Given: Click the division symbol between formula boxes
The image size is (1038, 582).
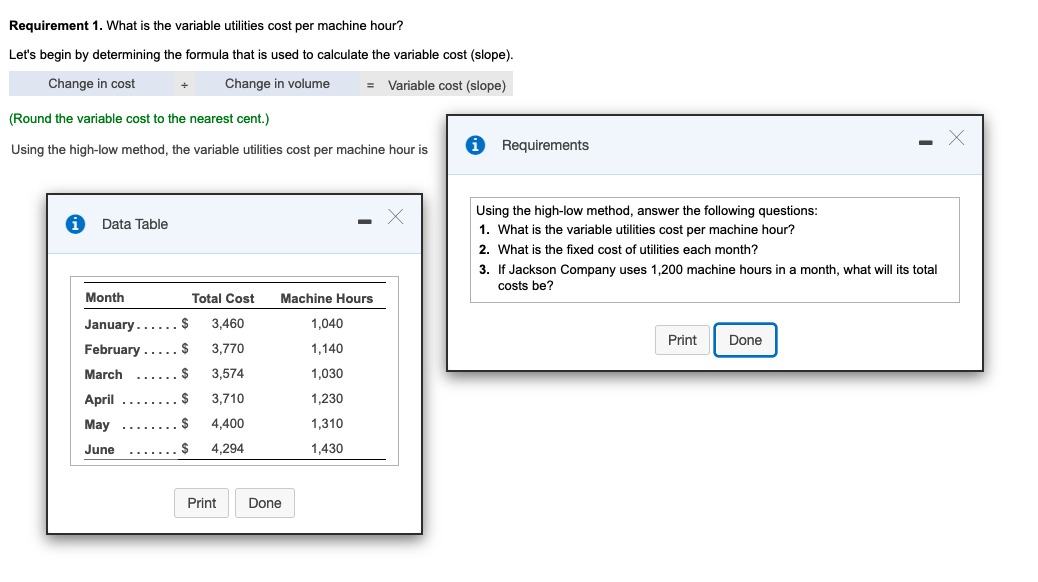Looking at the screenshot, I should (x=184, y=84).
